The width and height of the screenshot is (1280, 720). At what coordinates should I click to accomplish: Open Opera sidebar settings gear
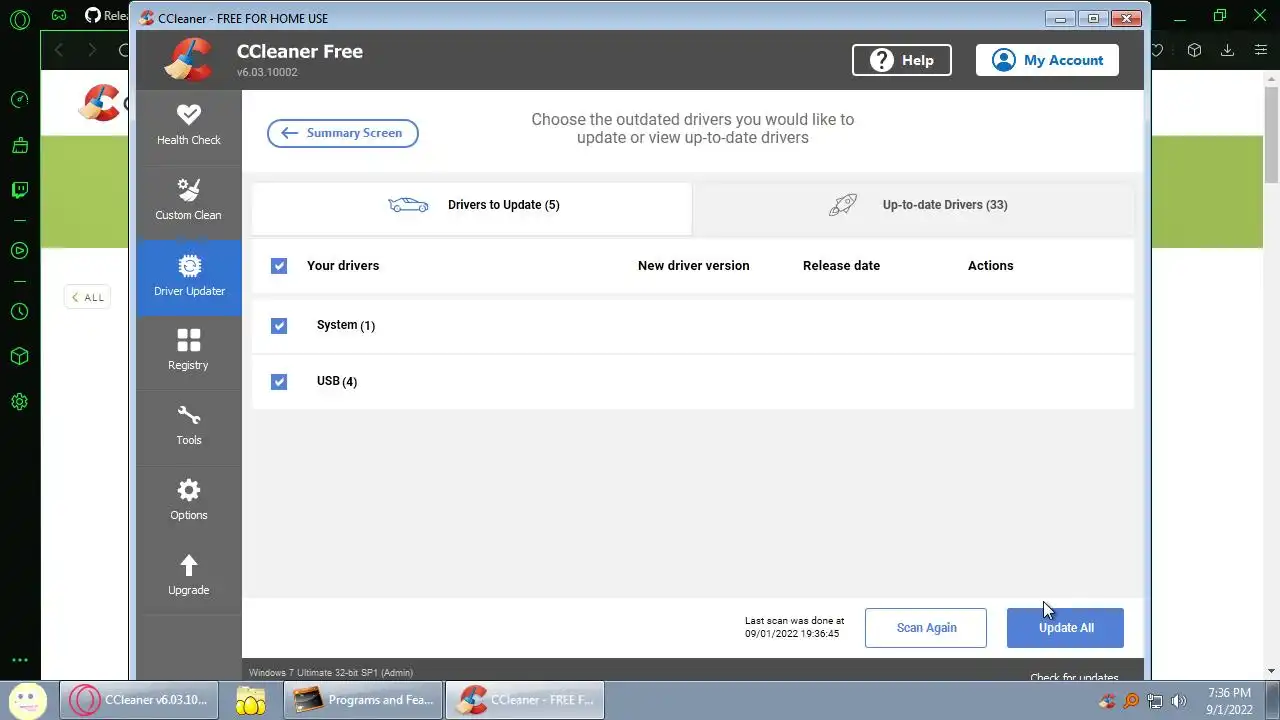click(x=19, y=402)
